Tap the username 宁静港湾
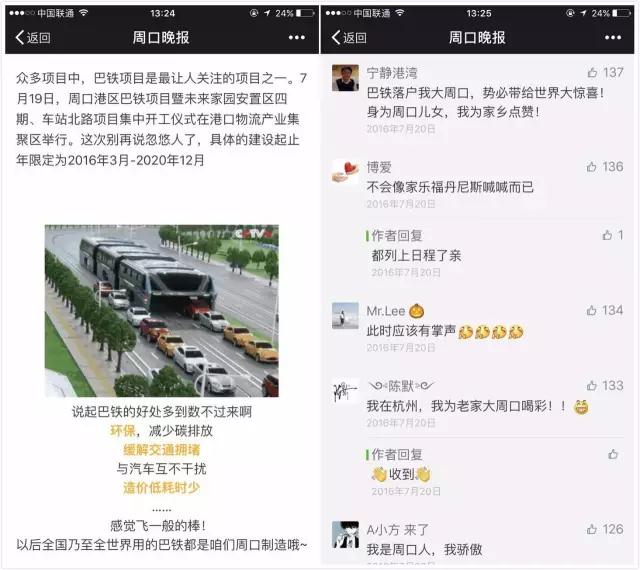This screenshot has height=570, width=640. coord(392,73)
